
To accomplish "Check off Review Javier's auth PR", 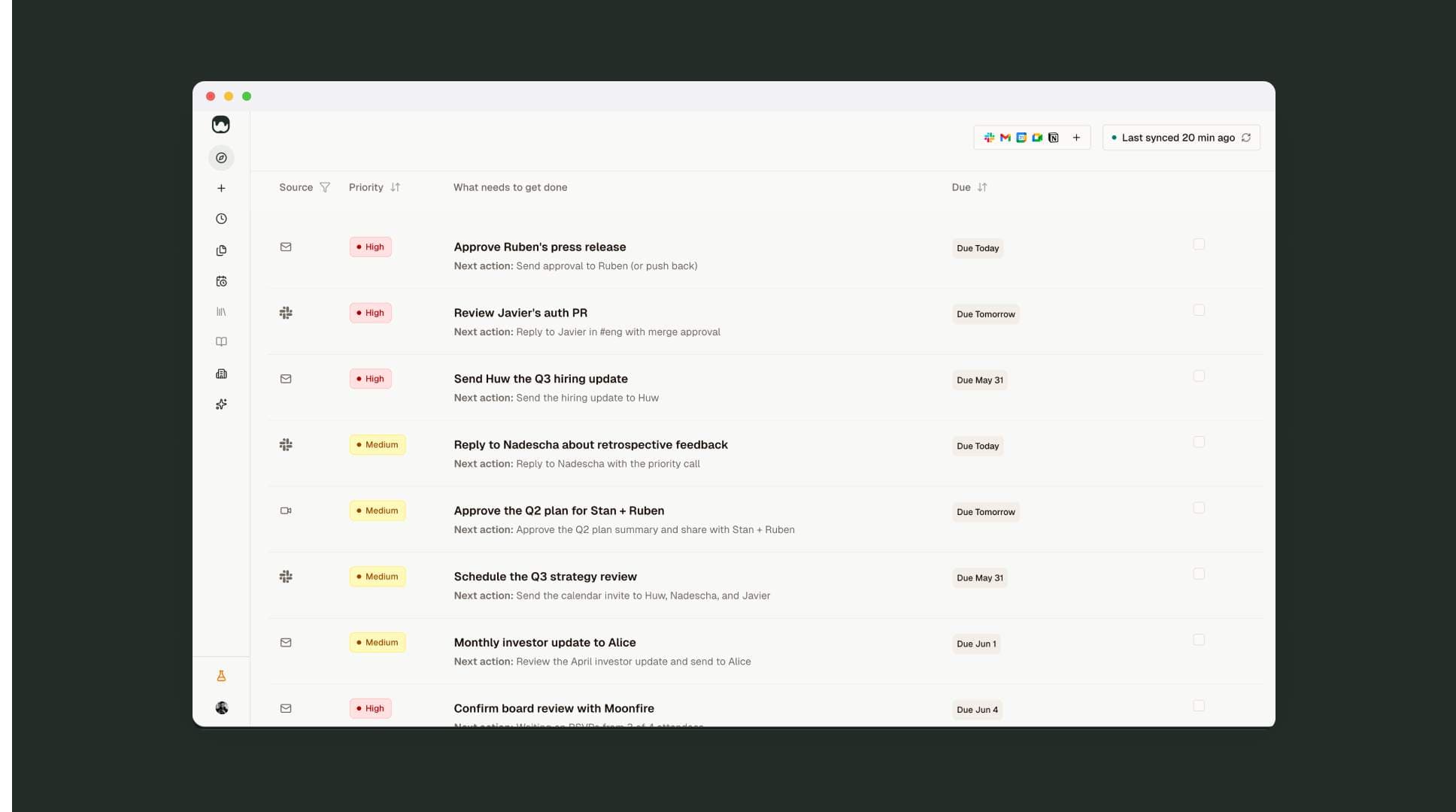I will pyautogui.click(x=1199, y=310).
